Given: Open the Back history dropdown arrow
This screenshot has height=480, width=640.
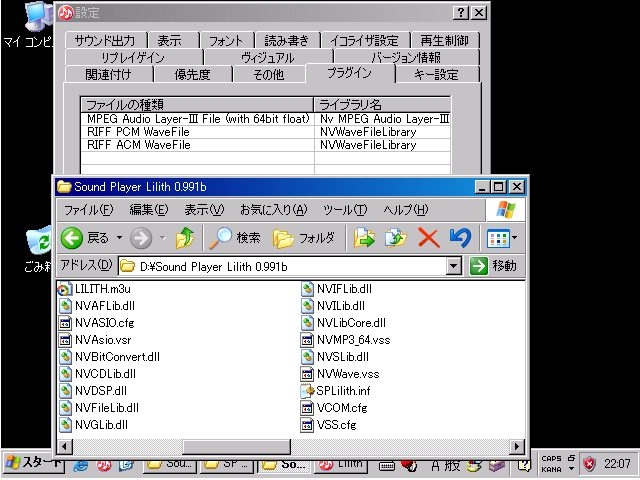Looking at the screenshot, I should click(x=119, y=238).
